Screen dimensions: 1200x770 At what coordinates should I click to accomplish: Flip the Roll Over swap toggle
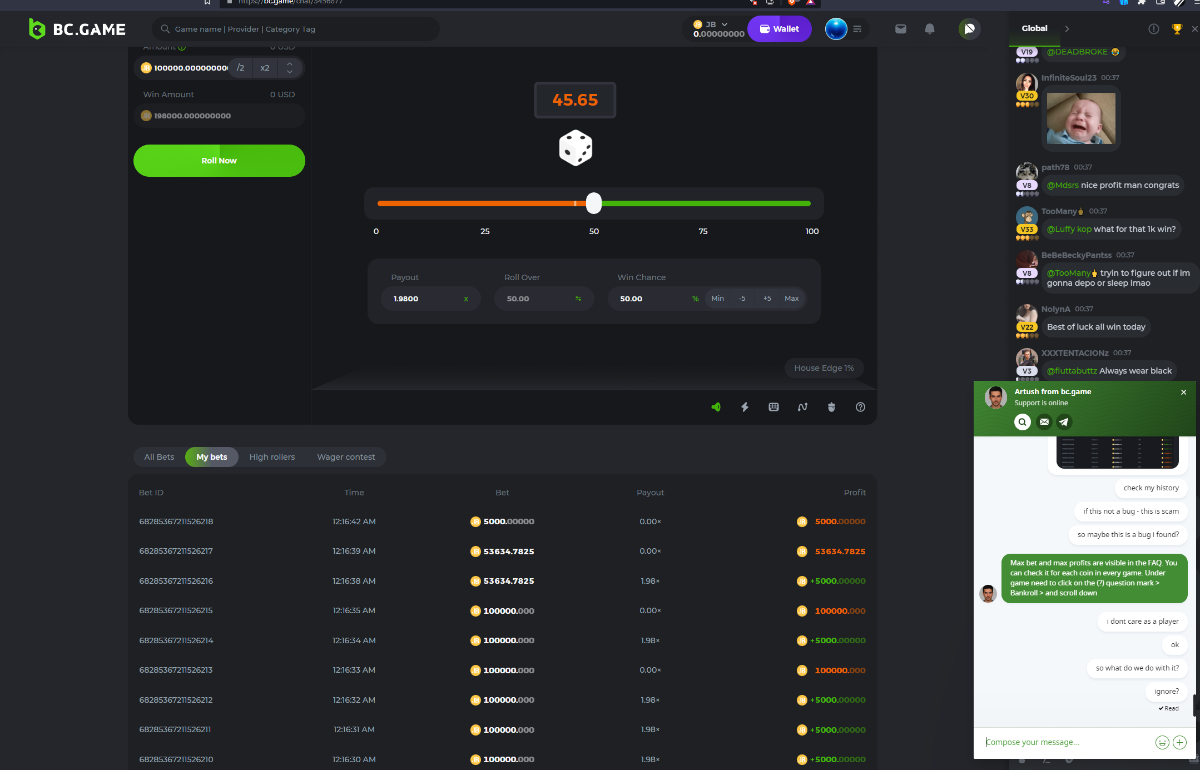pyautogui.click(x=578, y=299)
